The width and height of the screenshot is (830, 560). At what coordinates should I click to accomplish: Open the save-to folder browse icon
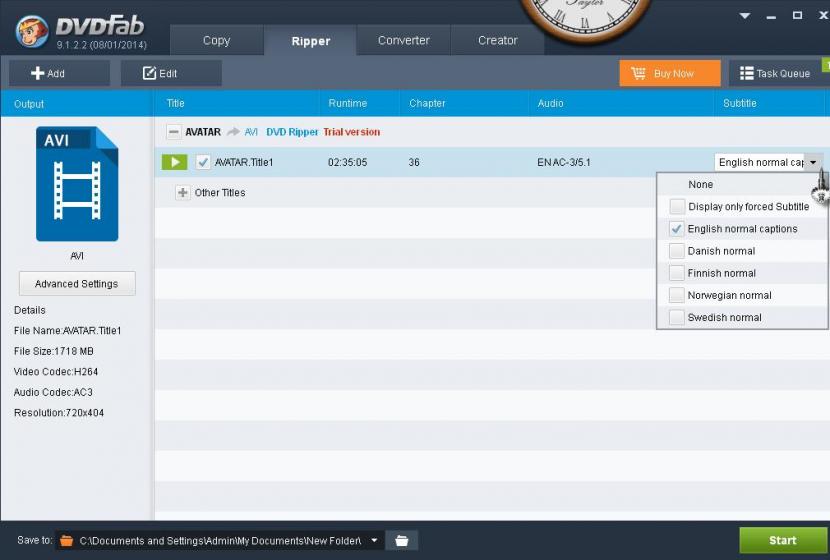pos(402,540)
